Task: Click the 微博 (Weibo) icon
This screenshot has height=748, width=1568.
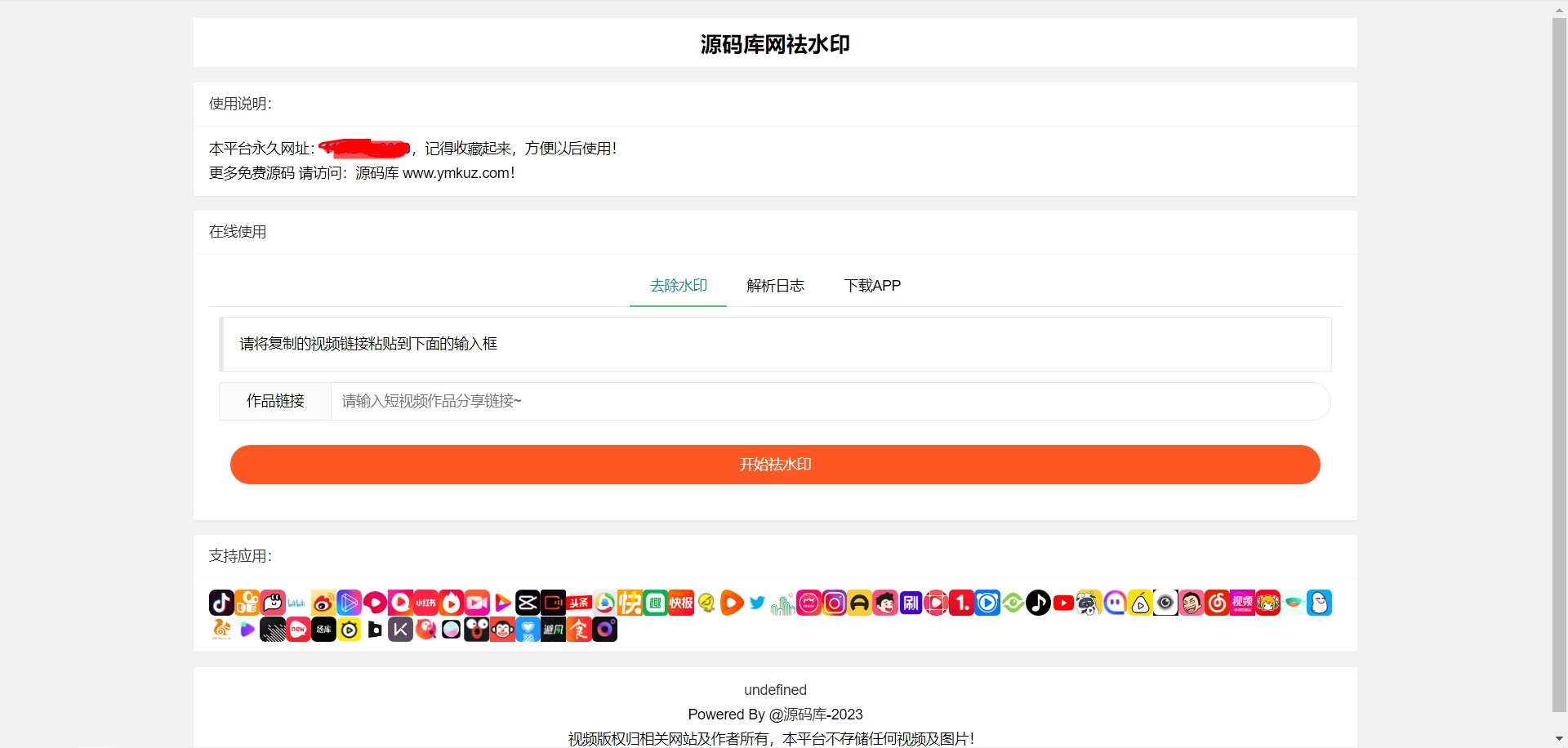Action: point(322,603)
